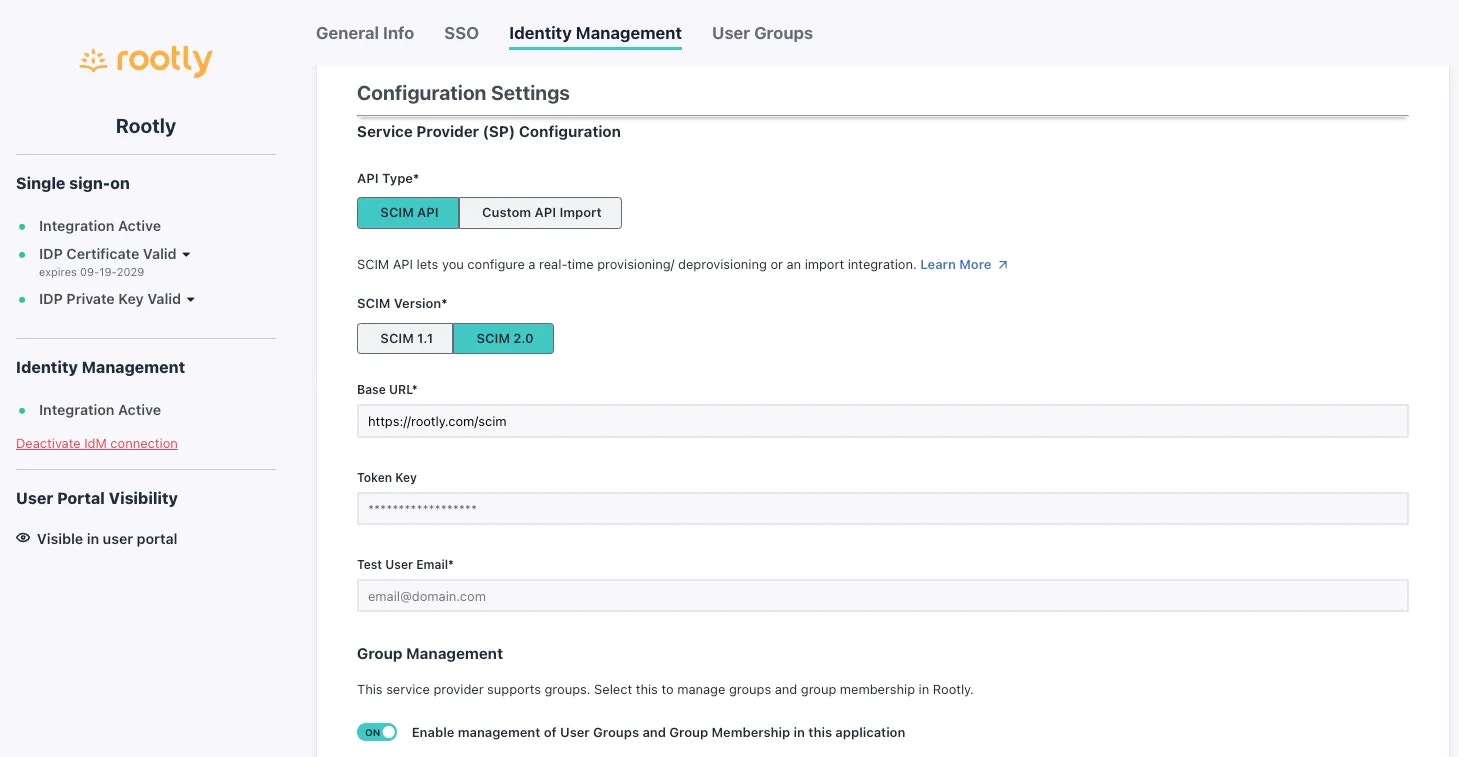Click the User Portal Visibility heading

coord(97,498)
